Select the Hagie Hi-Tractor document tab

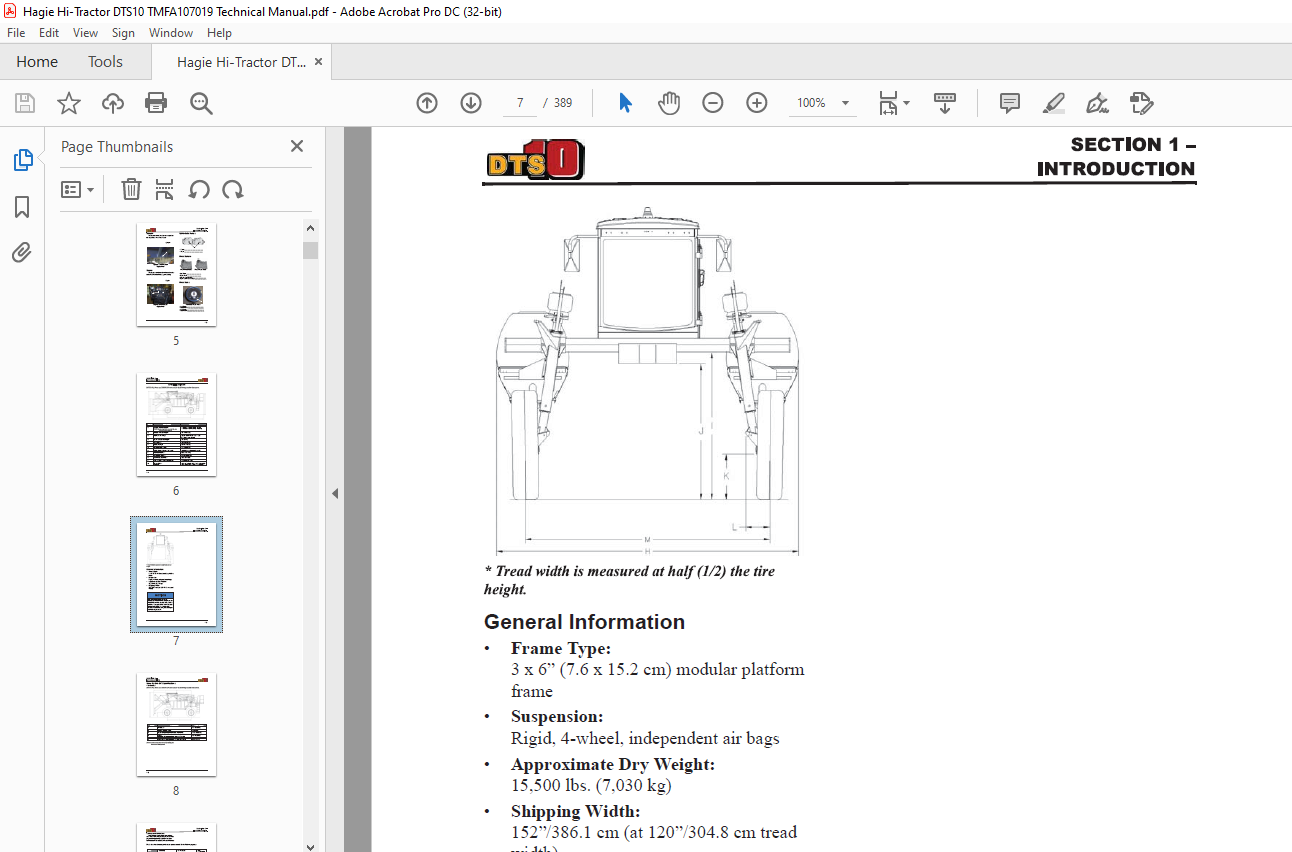click(241, 62)
